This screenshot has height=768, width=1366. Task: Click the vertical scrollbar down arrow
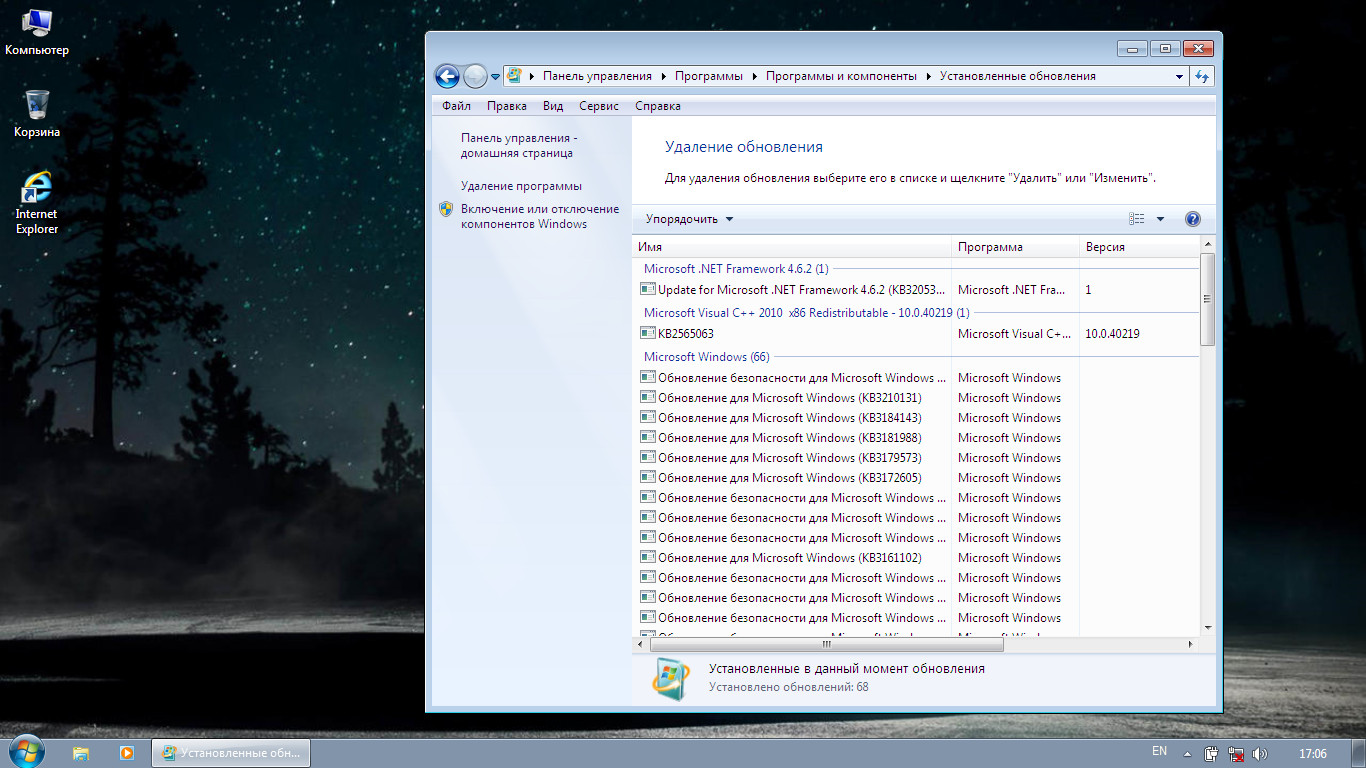pyautogui.click(x=1207, y=627)
